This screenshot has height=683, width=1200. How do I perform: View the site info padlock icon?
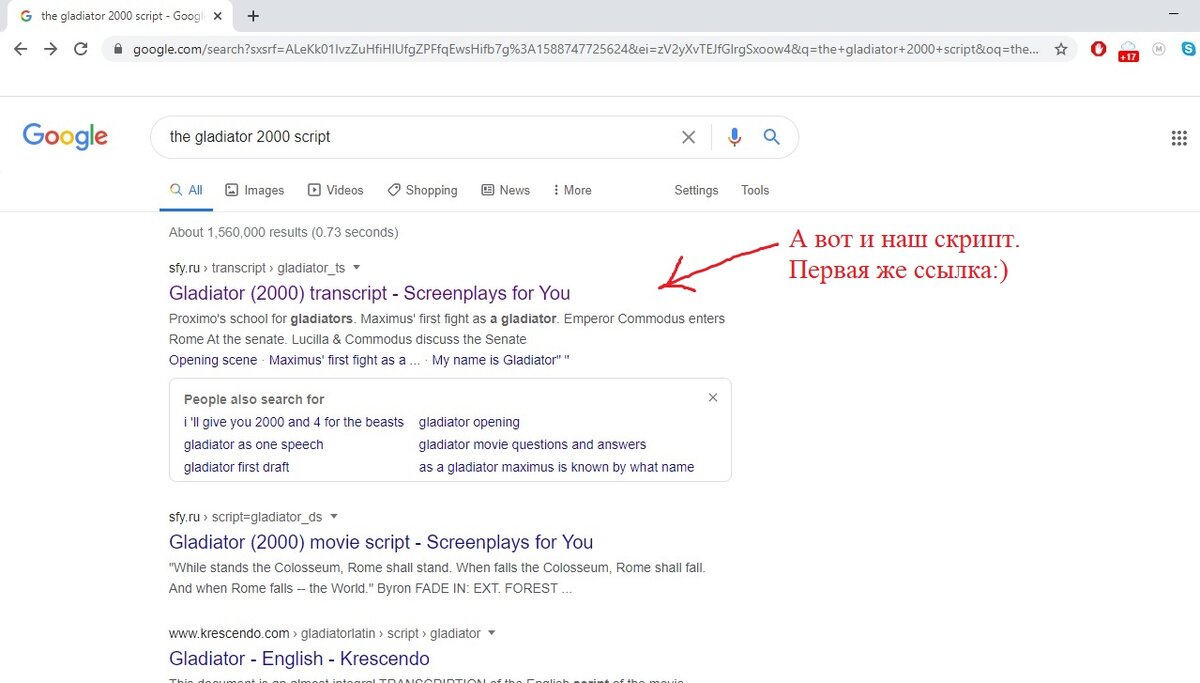click(x=118, y=49)
